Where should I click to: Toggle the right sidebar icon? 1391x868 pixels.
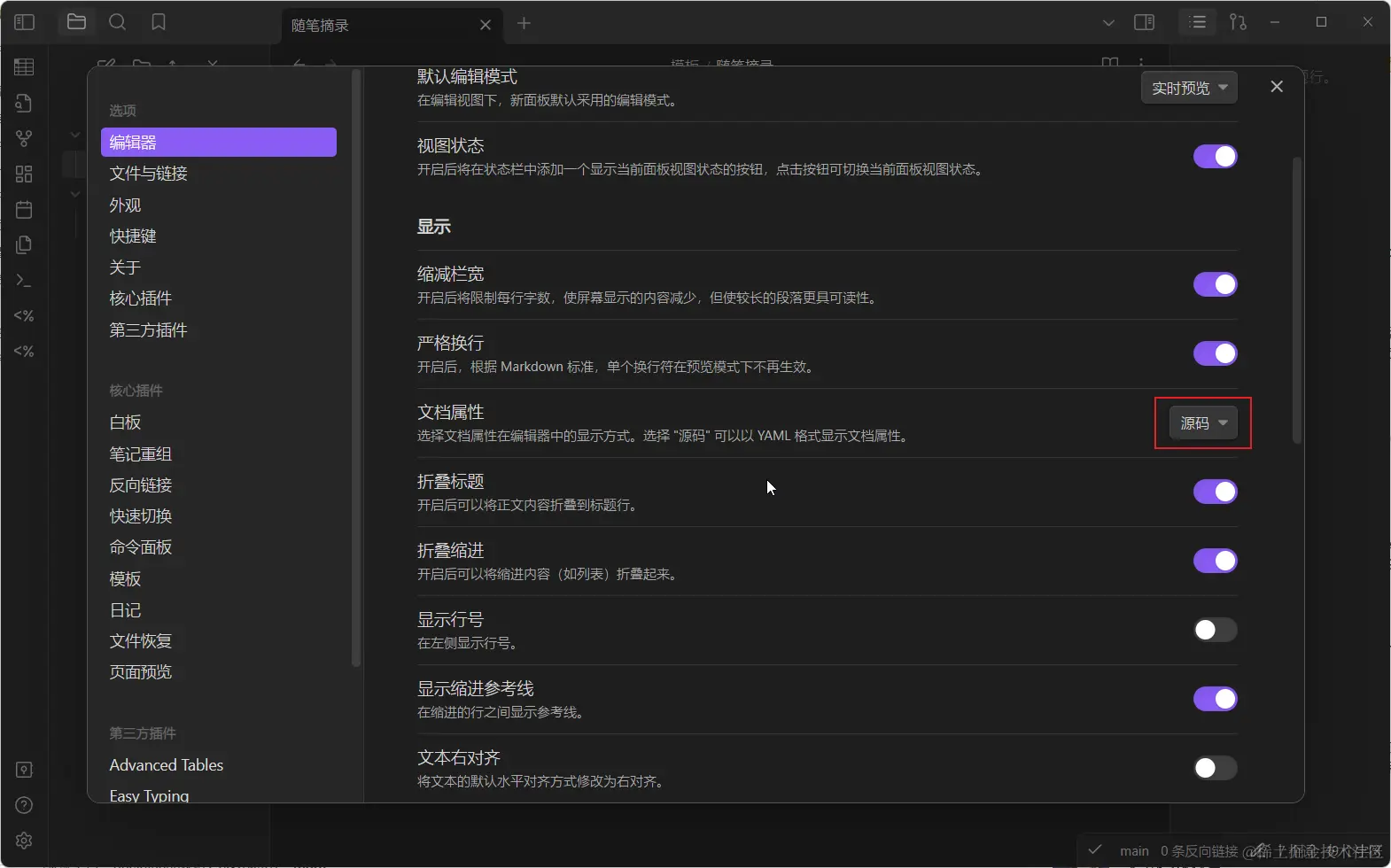(x=1145, y=22)
